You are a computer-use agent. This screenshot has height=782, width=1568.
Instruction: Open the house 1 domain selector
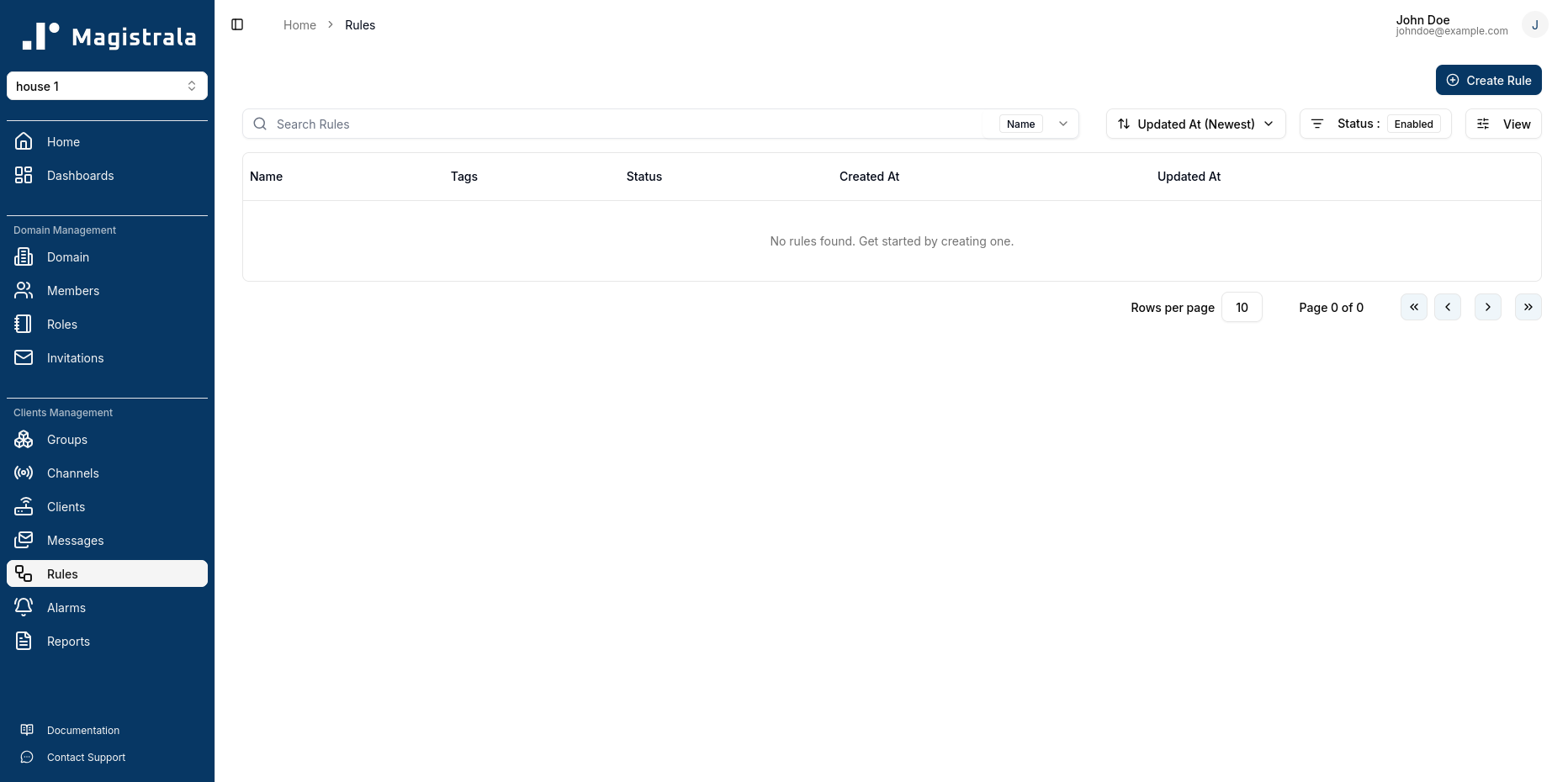pos(107,86)
